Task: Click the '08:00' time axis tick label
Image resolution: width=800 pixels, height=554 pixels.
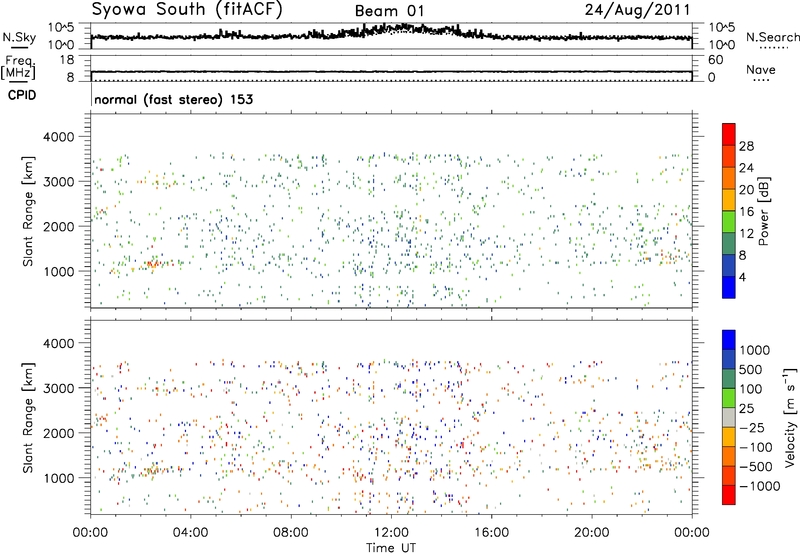Action: pyautogui.click(x=291, y=533)
